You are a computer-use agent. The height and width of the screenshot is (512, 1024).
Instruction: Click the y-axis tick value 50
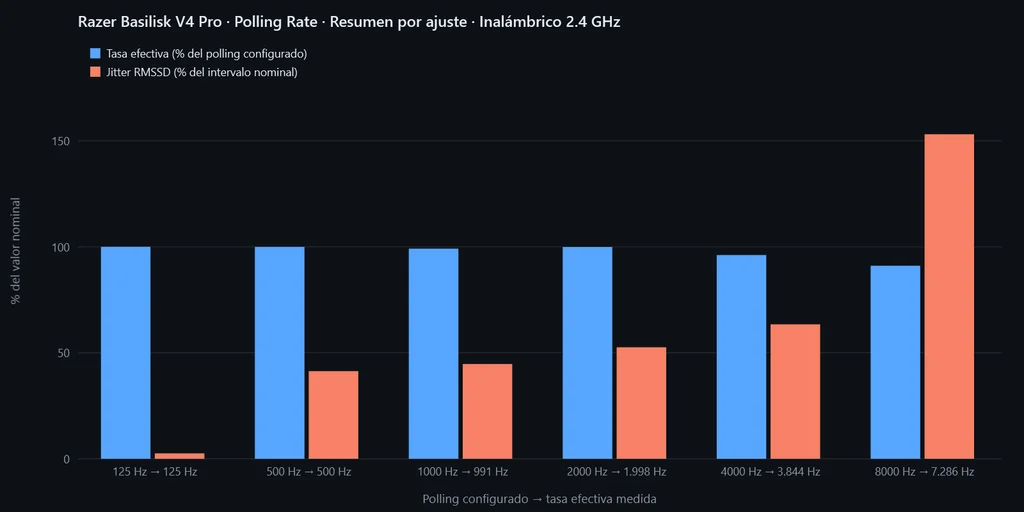64,353
